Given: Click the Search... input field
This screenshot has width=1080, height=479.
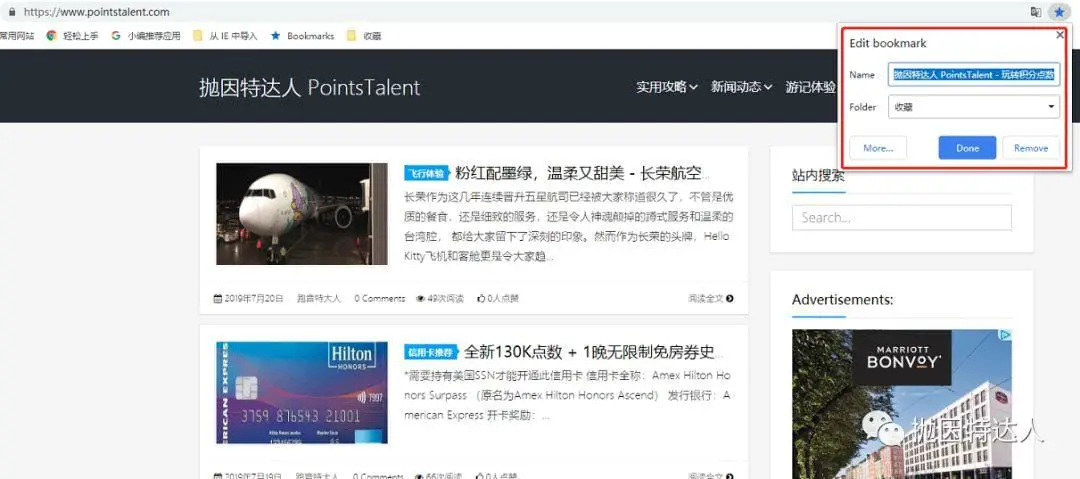Looking at the screenshot, I should point(902,218).
